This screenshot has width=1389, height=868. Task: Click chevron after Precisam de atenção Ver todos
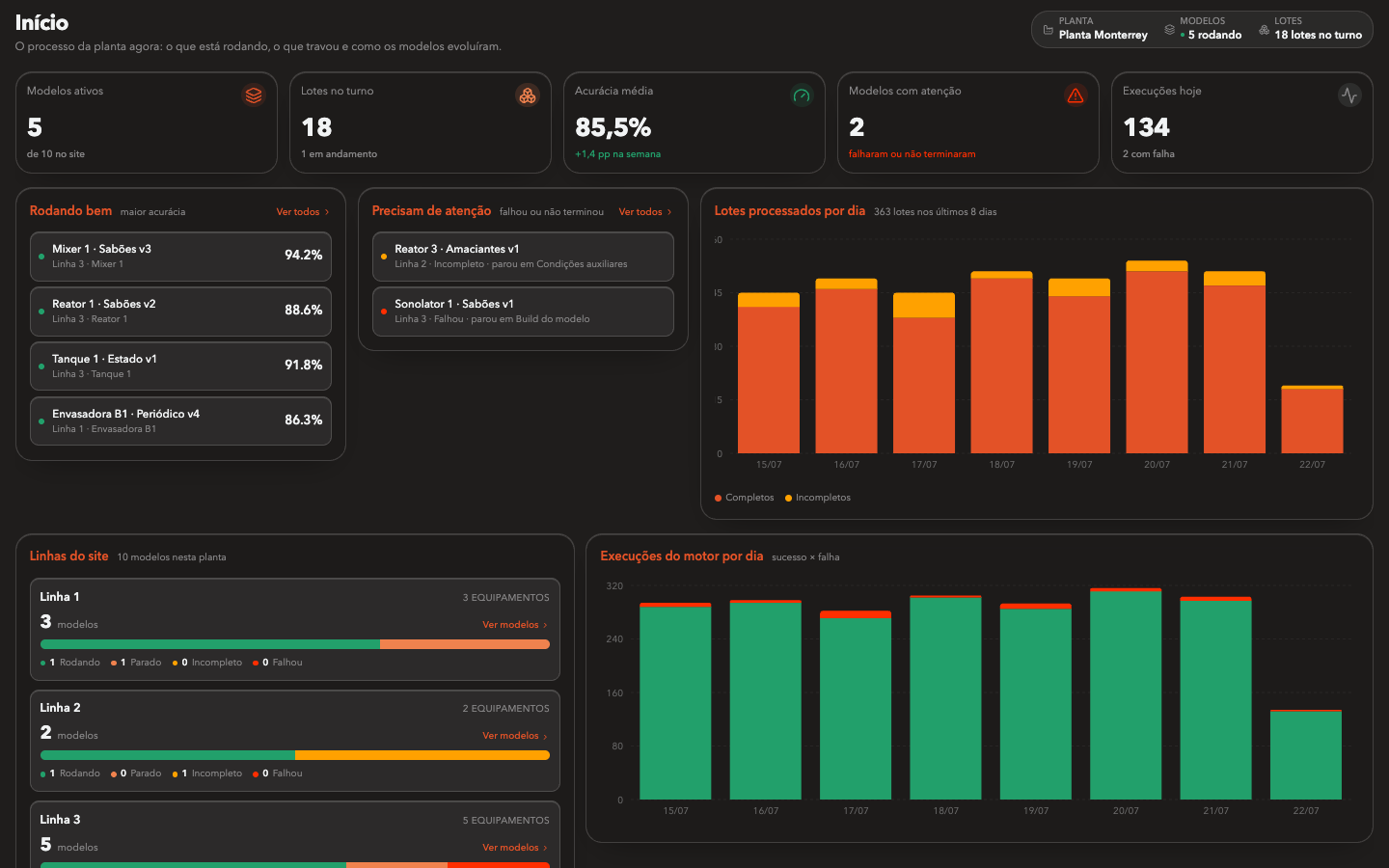(669, 212)
